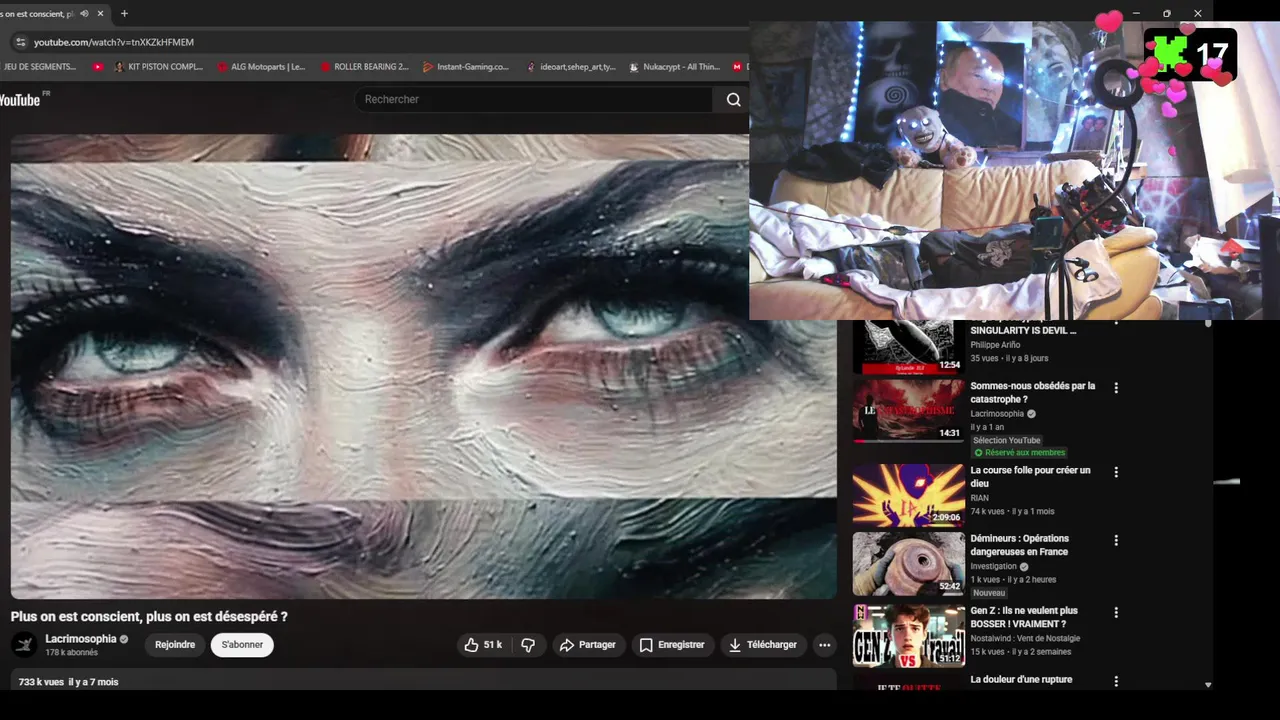The width and height of the screenshot is (1280, 720).
Task: Click the "Réservé aux membres" badge
Action: (1019, 453)
